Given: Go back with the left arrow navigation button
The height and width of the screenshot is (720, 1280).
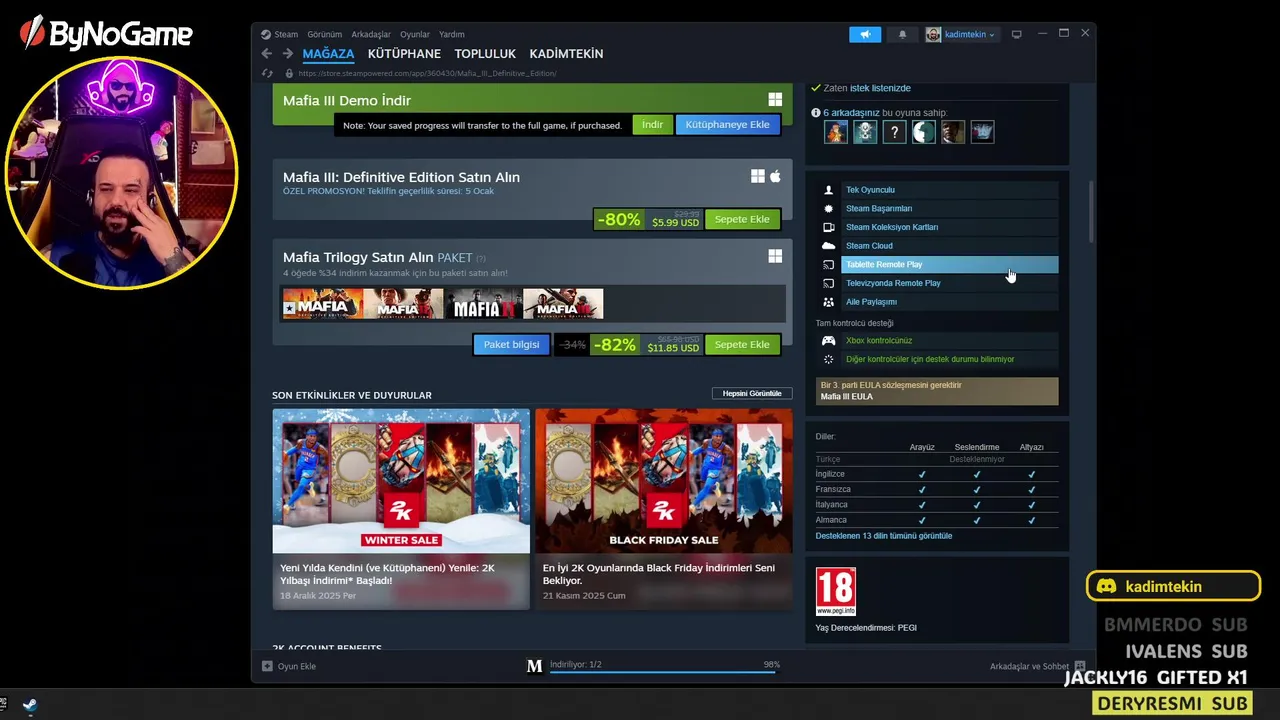Looking at the screenshot, I should click(266, 54).
